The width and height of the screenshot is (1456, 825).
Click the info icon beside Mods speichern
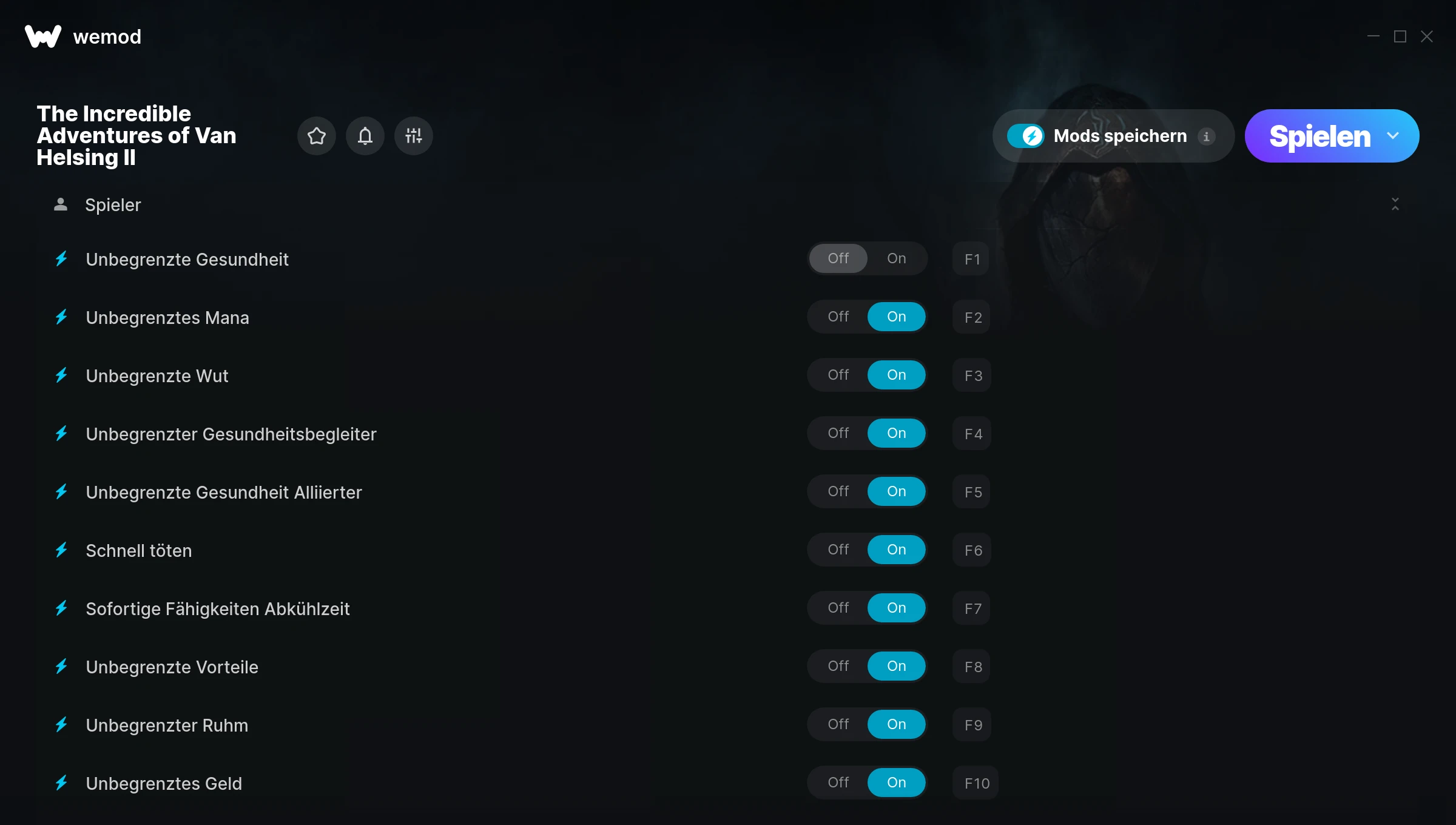point(1206,136)
